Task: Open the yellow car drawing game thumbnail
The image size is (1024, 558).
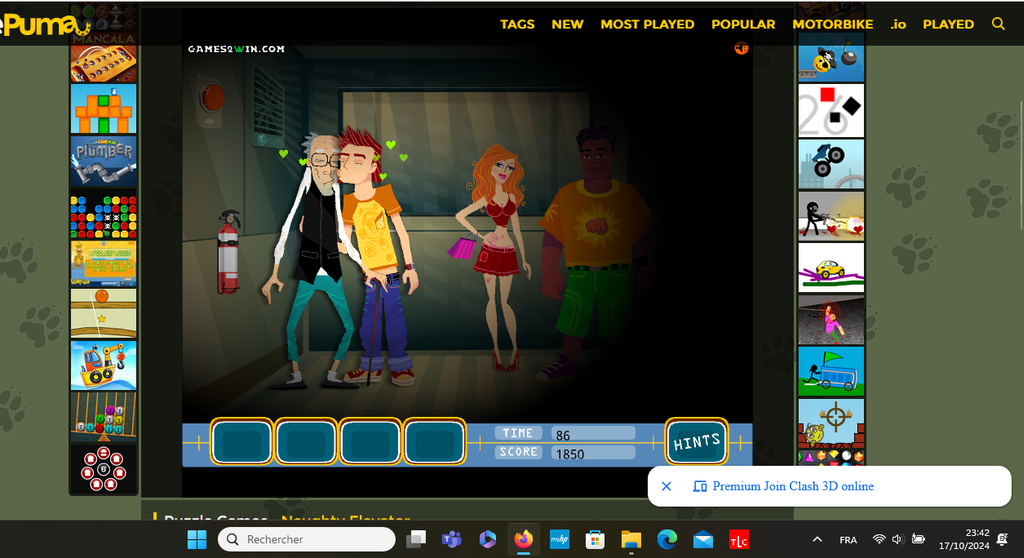Action: (x=830, y=268)
